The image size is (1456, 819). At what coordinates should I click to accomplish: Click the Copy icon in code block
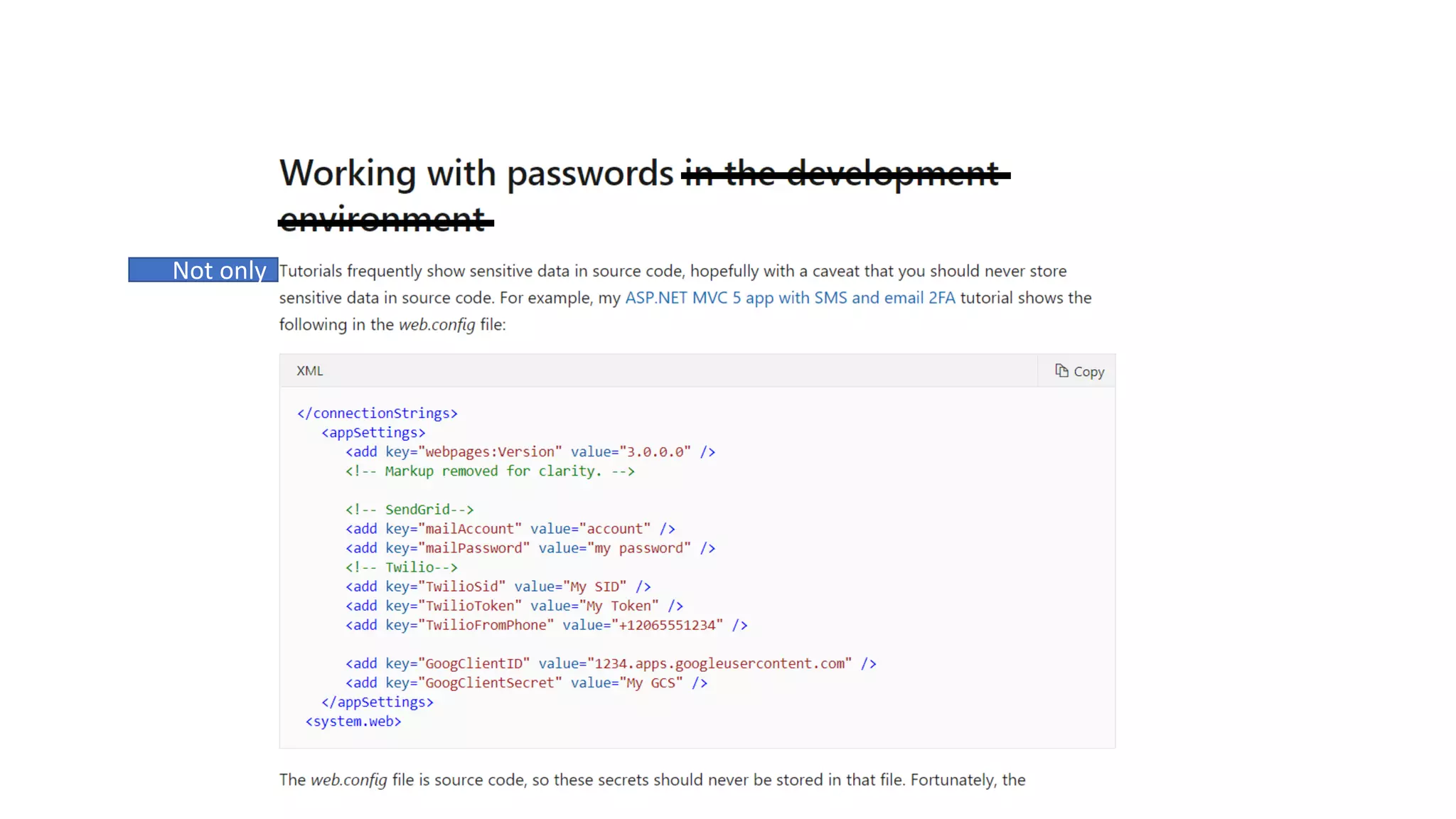click(x=1061, y=370)
